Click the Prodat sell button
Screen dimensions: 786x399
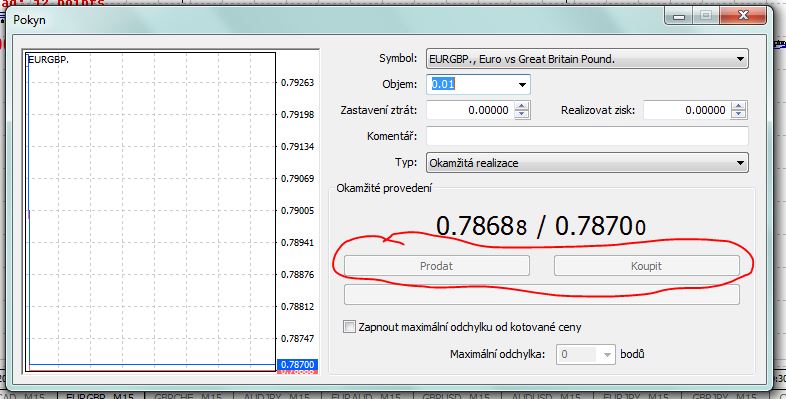(437, 266)
